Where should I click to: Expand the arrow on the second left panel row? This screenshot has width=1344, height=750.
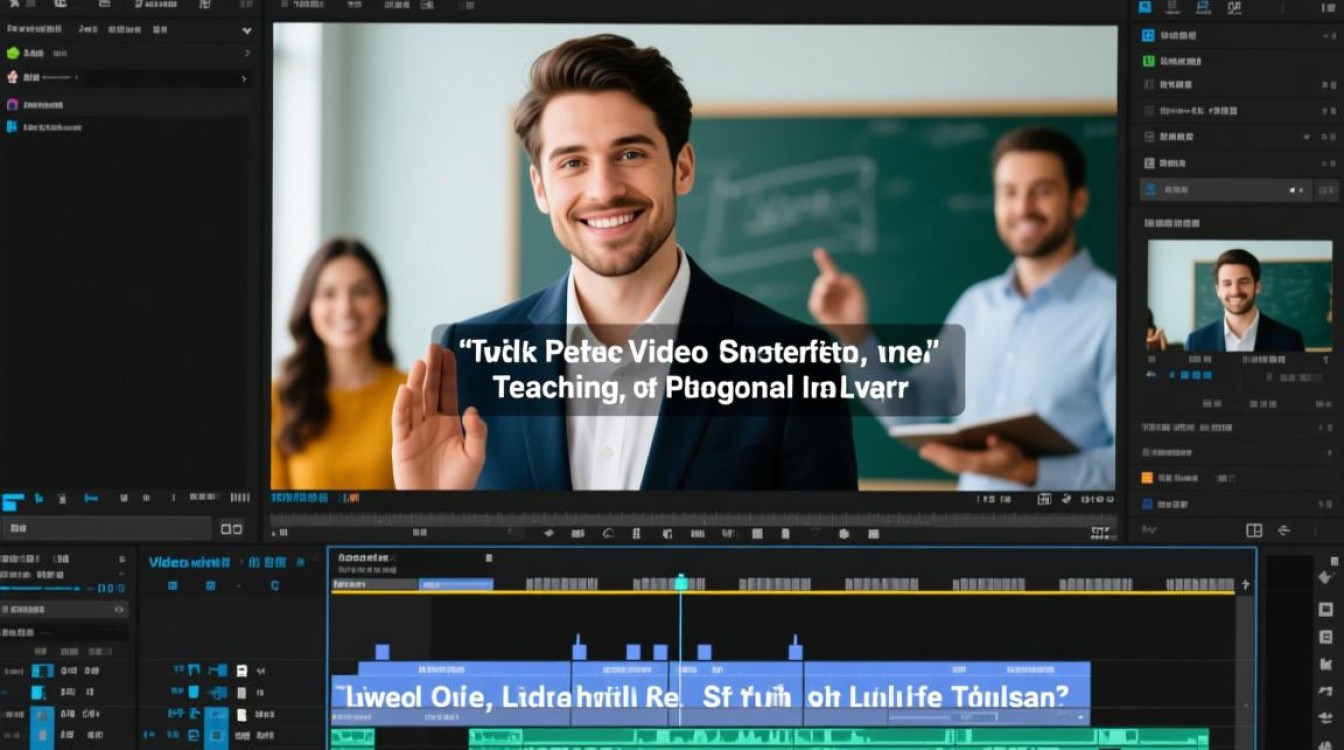pos(244,78)
